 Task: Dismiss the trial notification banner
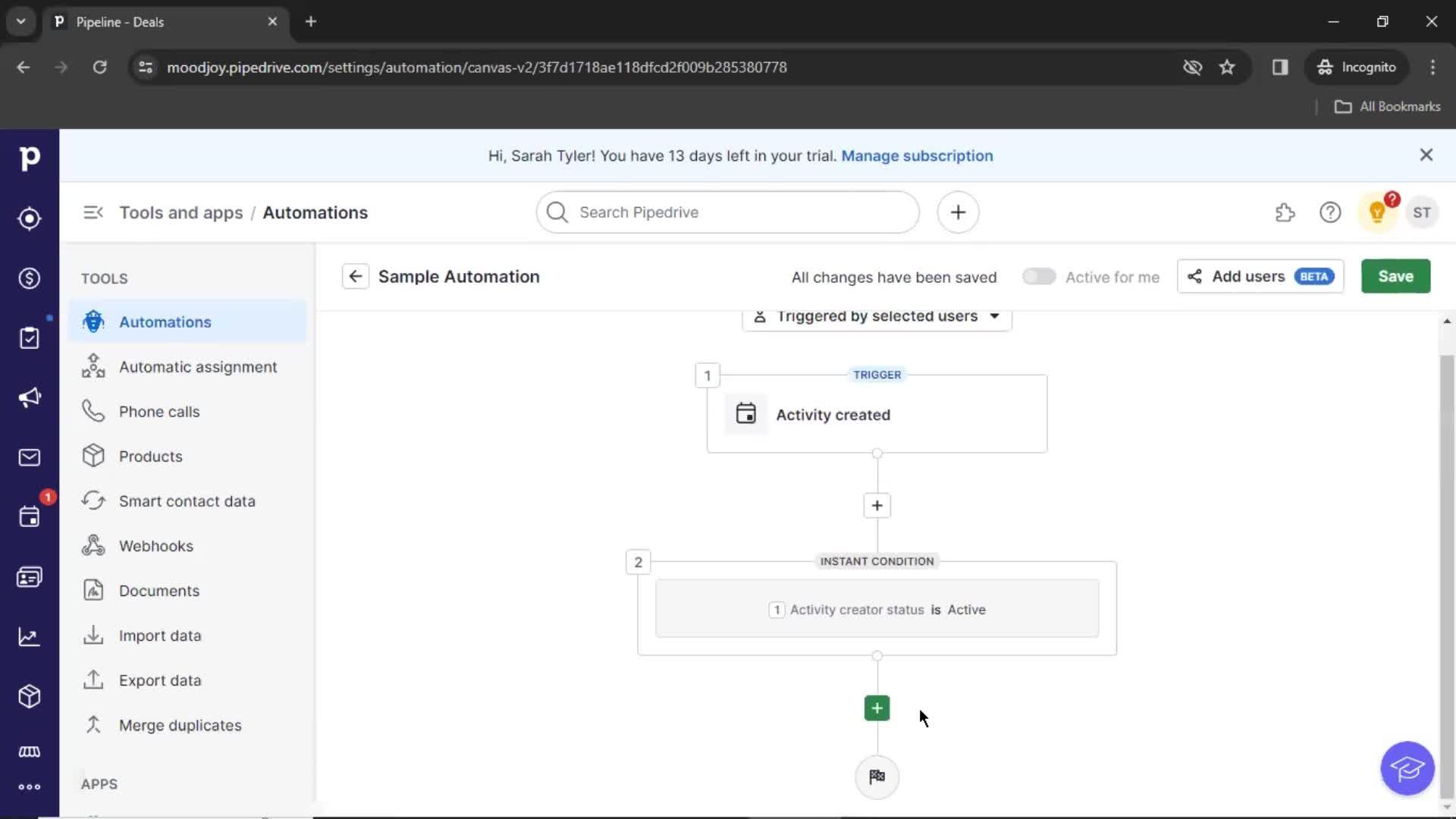point(1427,155)
